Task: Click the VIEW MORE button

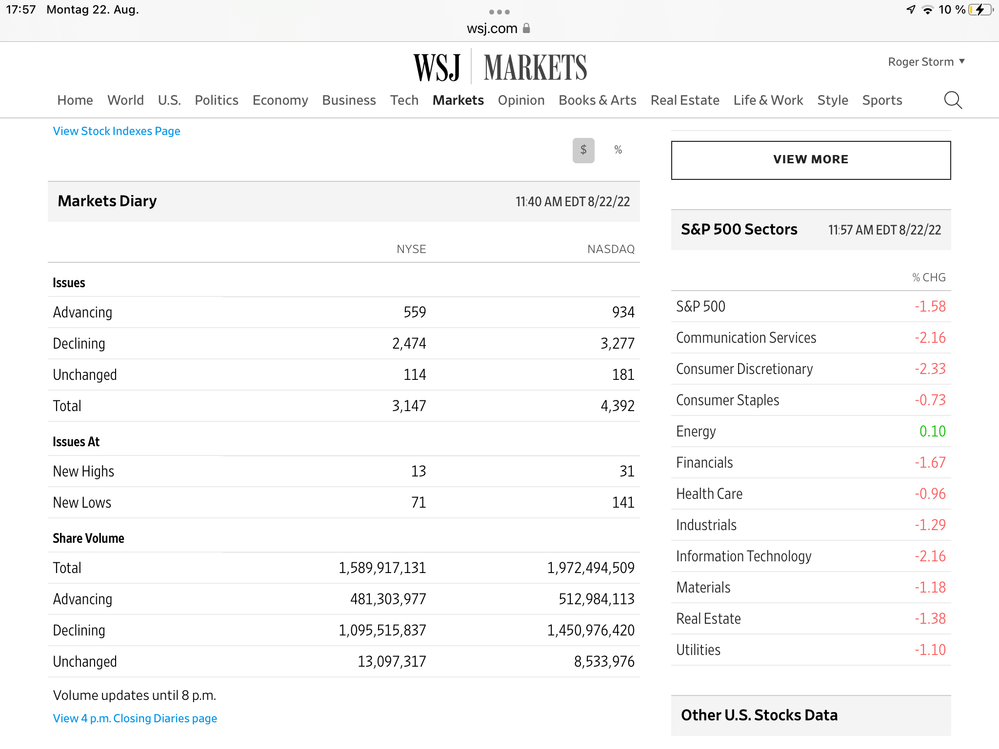Action: coord(810,160)
